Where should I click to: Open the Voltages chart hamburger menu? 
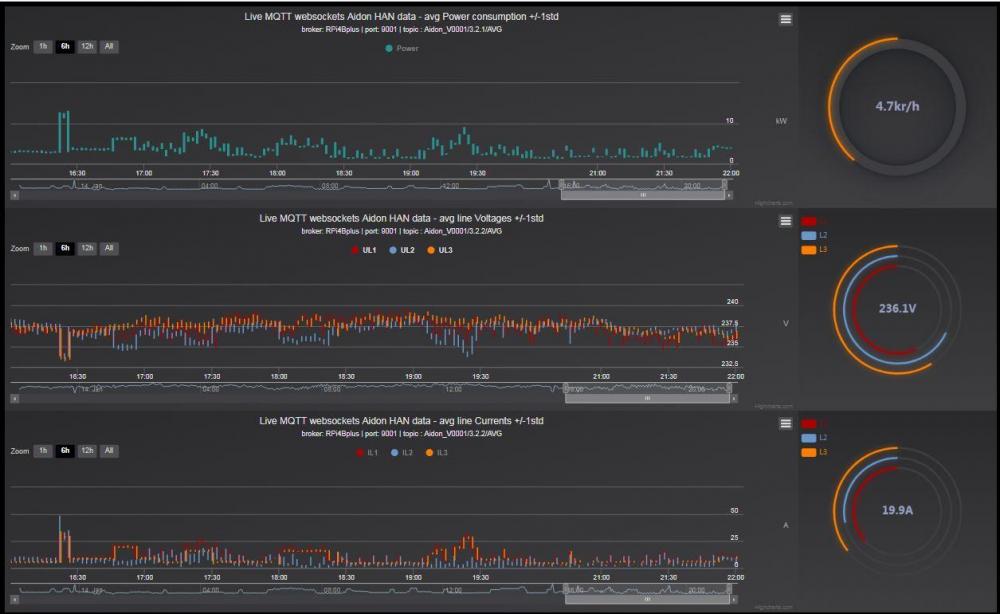[786, 221]
